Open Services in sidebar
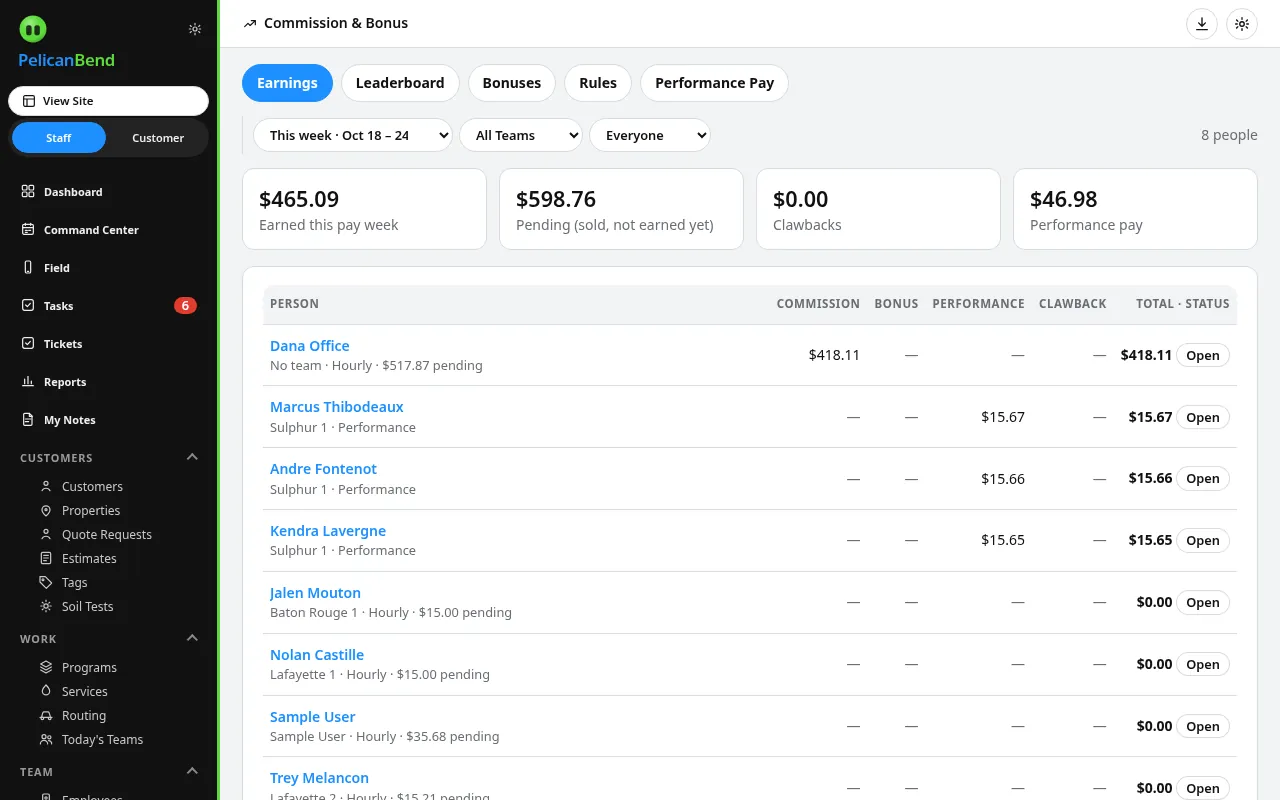1280x800 pixels. tap(84, 692)
